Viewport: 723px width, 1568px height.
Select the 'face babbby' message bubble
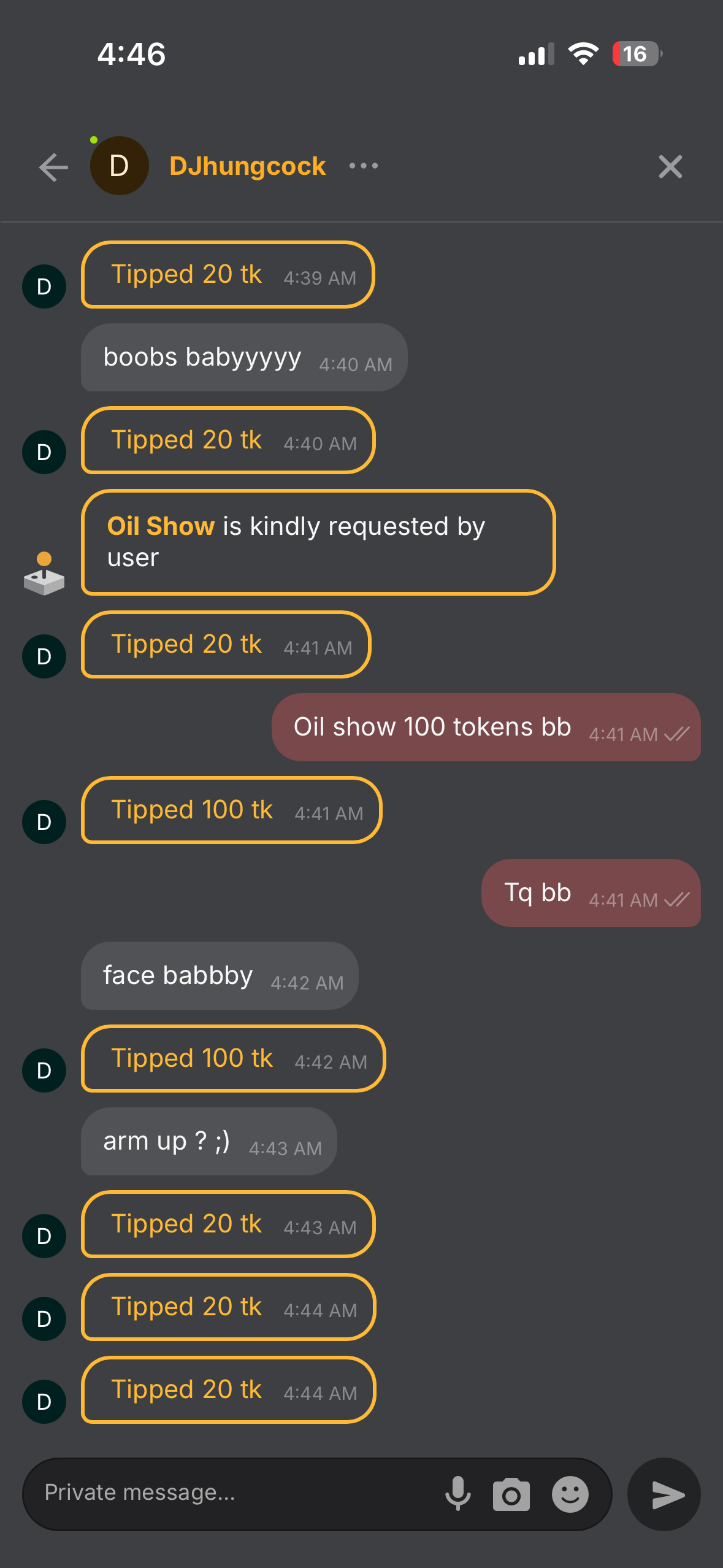click(x=220, y=976)
